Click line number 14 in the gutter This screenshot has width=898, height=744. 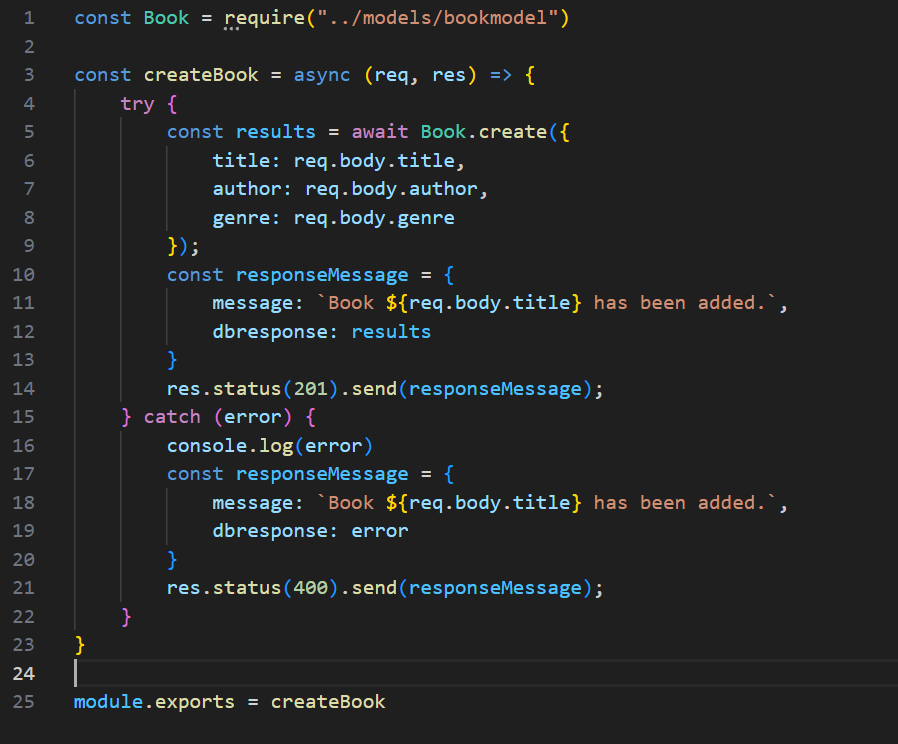23,389
